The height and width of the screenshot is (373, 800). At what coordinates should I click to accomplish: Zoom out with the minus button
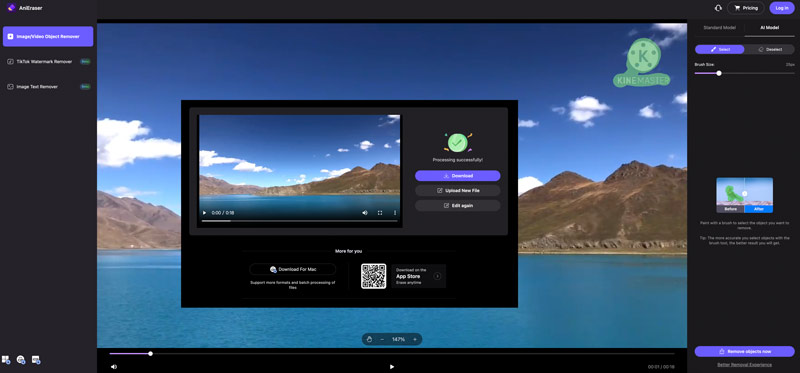382,339
